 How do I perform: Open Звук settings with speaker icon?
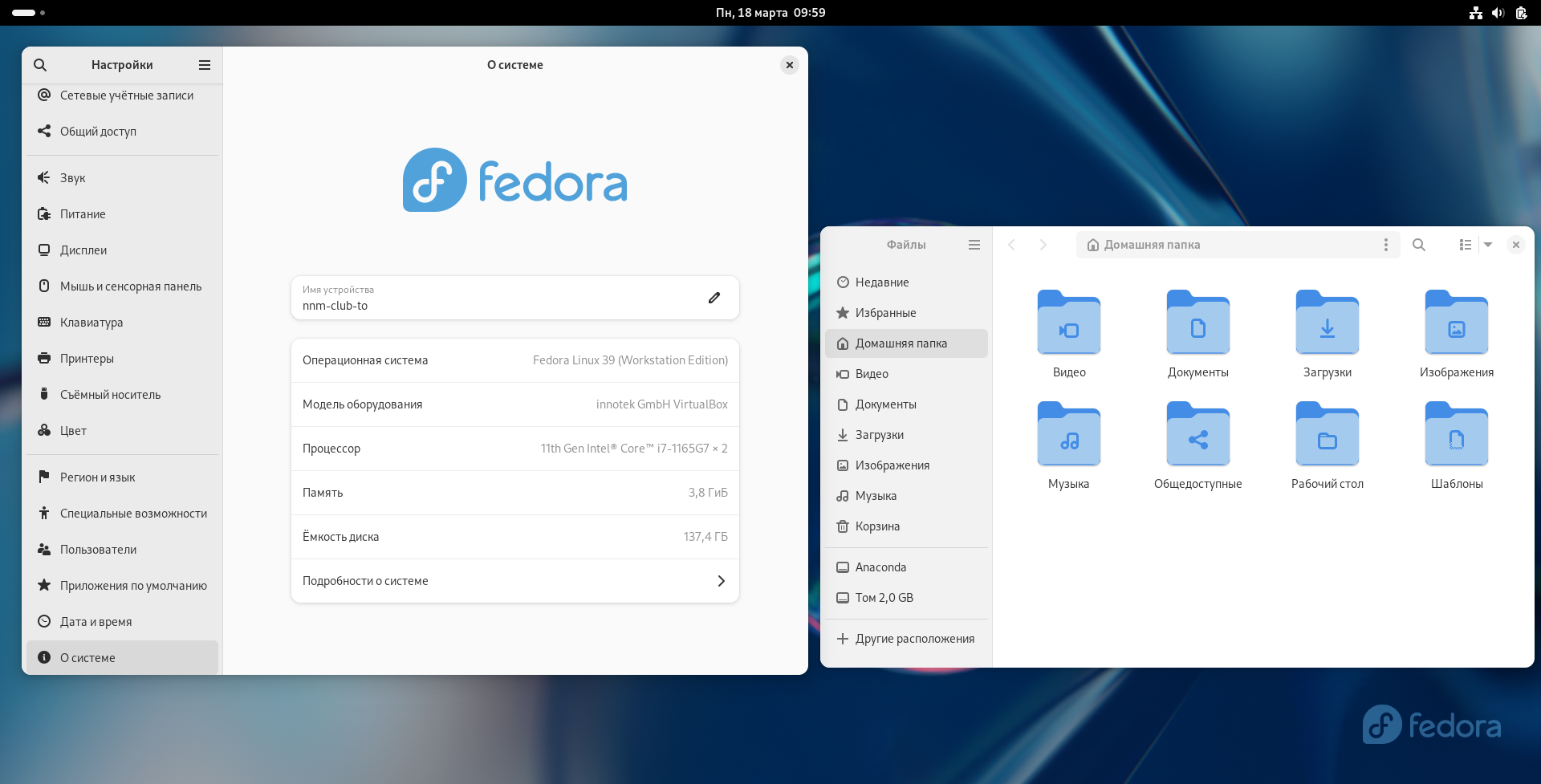[x=72, y=177]
